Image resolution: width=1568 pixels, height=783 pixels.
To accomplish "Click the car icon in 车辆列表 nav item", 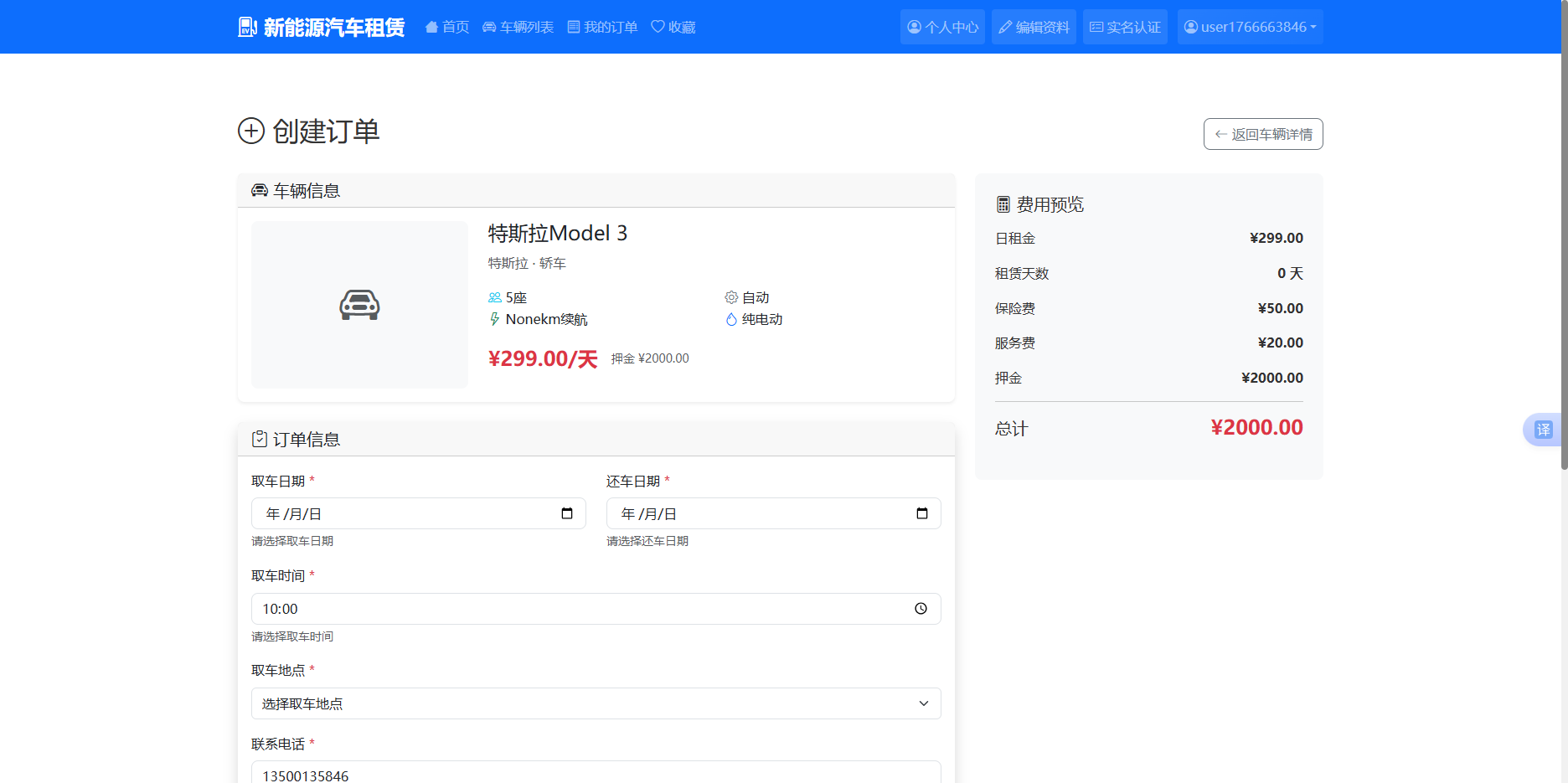I will coord(489,27).
